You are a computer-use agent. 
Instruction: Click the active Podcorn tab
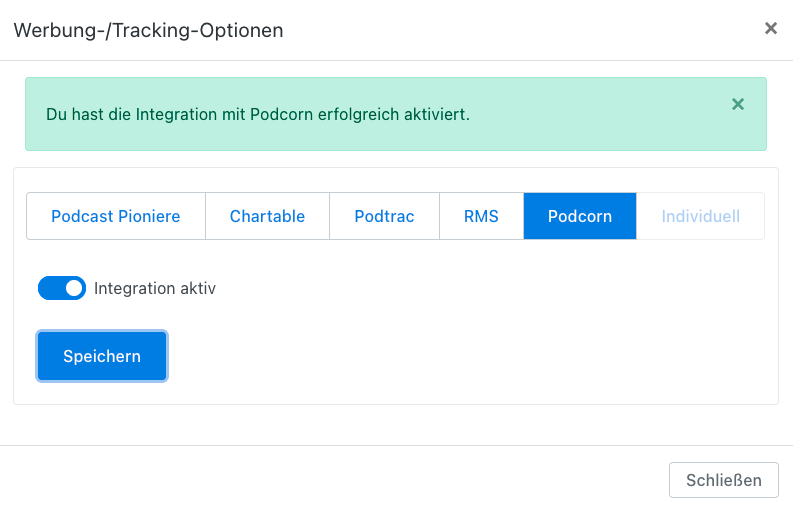(580, 216)
